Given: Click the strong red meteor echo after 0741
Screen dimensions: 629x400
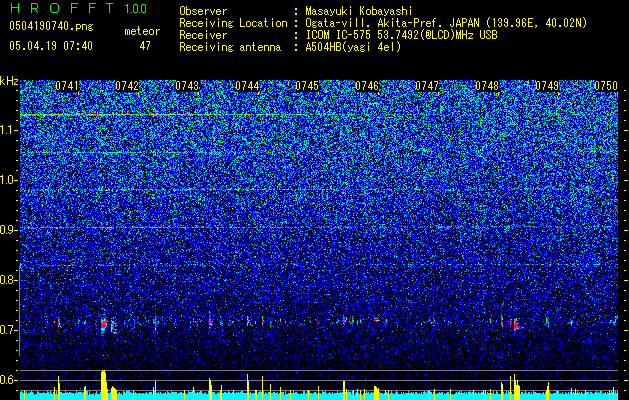Looking at the screenshot, I should (x=104, y=323).
